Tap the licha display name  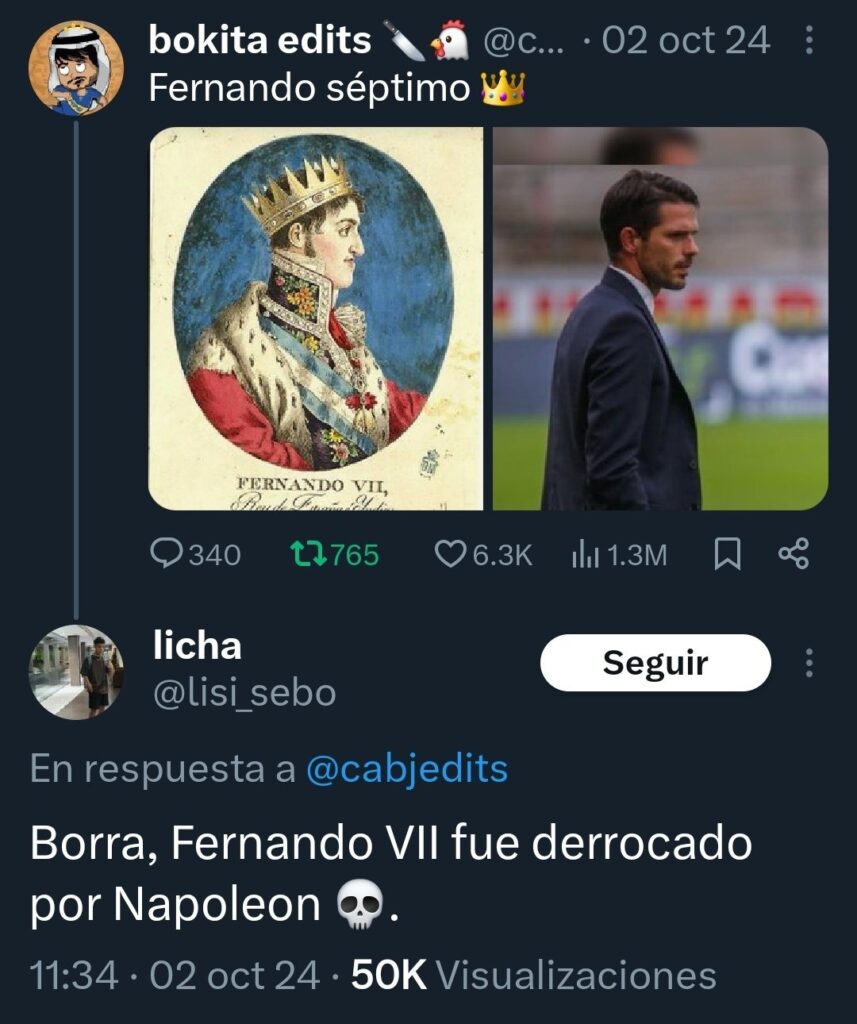tap(197, 645)
